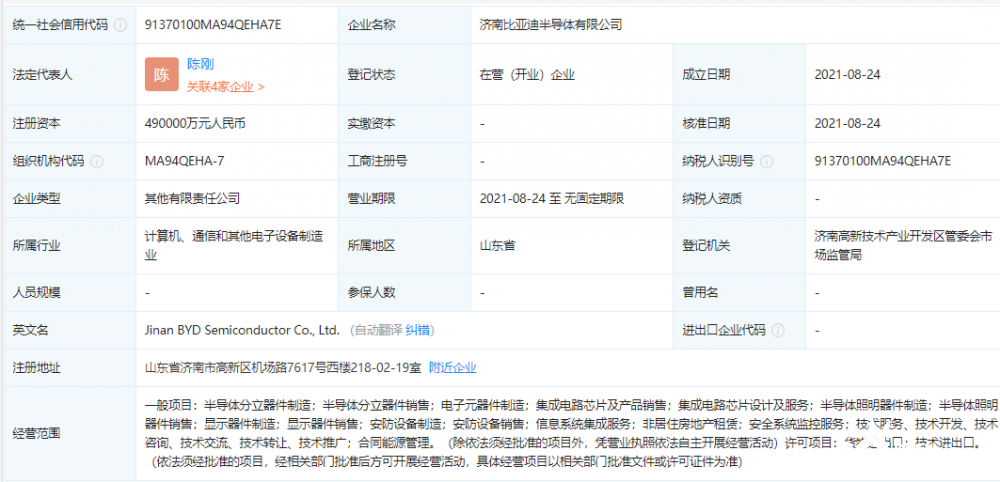Viewport: 1000px width, 482px height.
Task: Click organization code value MA94QEHA-7
Action: (184, 161)
